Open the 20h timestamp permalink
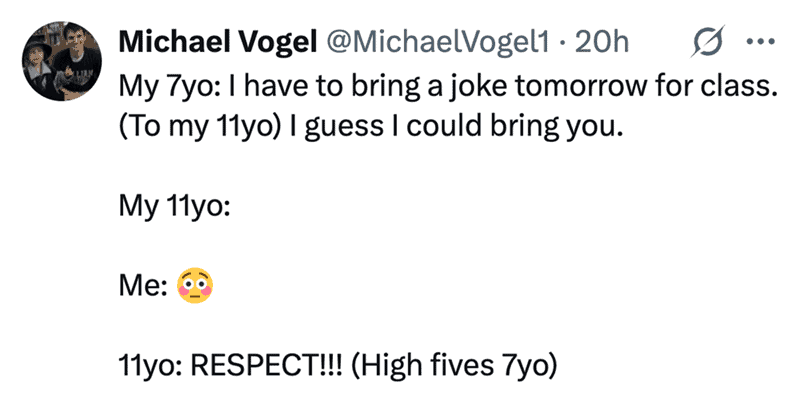 pos(602,42)
